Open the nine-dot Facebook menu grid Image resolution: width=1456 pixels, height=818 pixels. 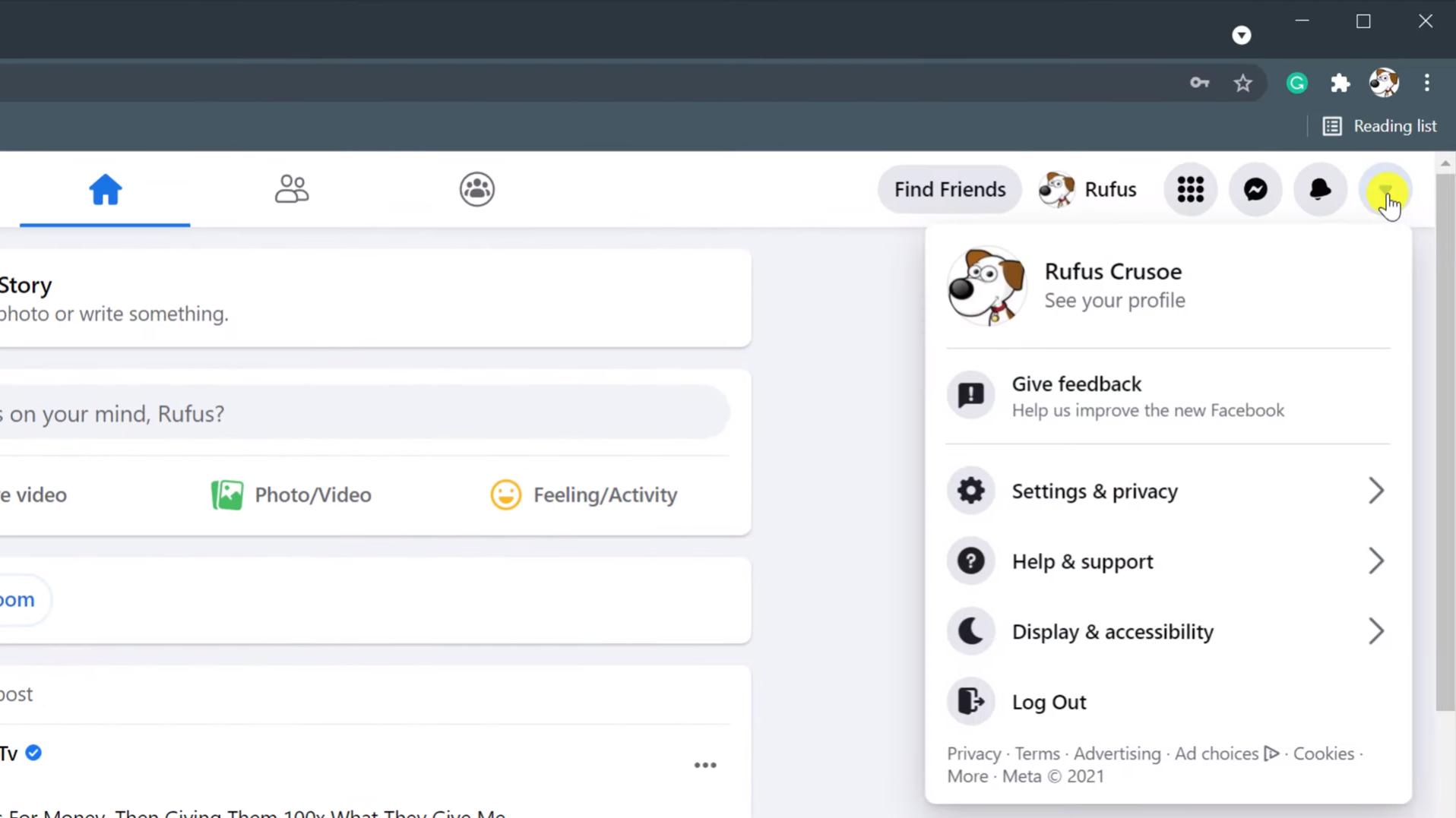pyautogui.click(x=1190, y=189)
